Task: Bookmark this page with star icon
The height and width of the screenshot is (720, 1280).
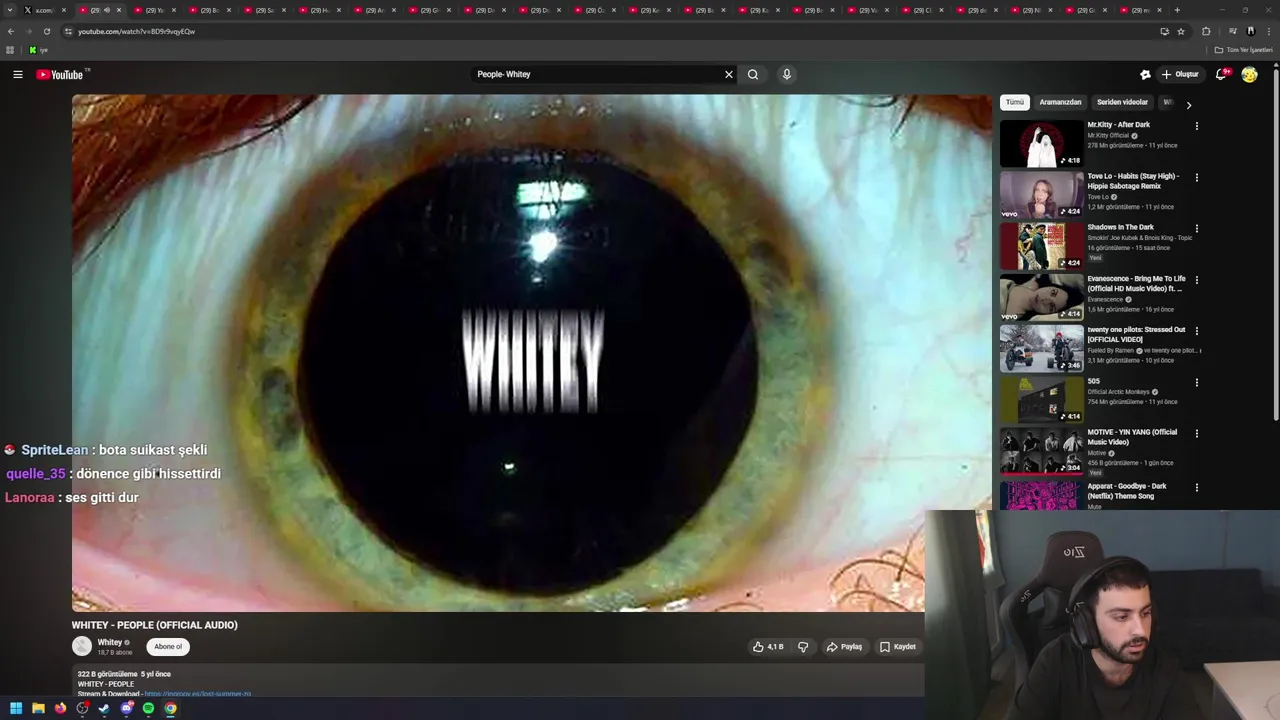Action: pyautogui.click(x=1181, y=31)
